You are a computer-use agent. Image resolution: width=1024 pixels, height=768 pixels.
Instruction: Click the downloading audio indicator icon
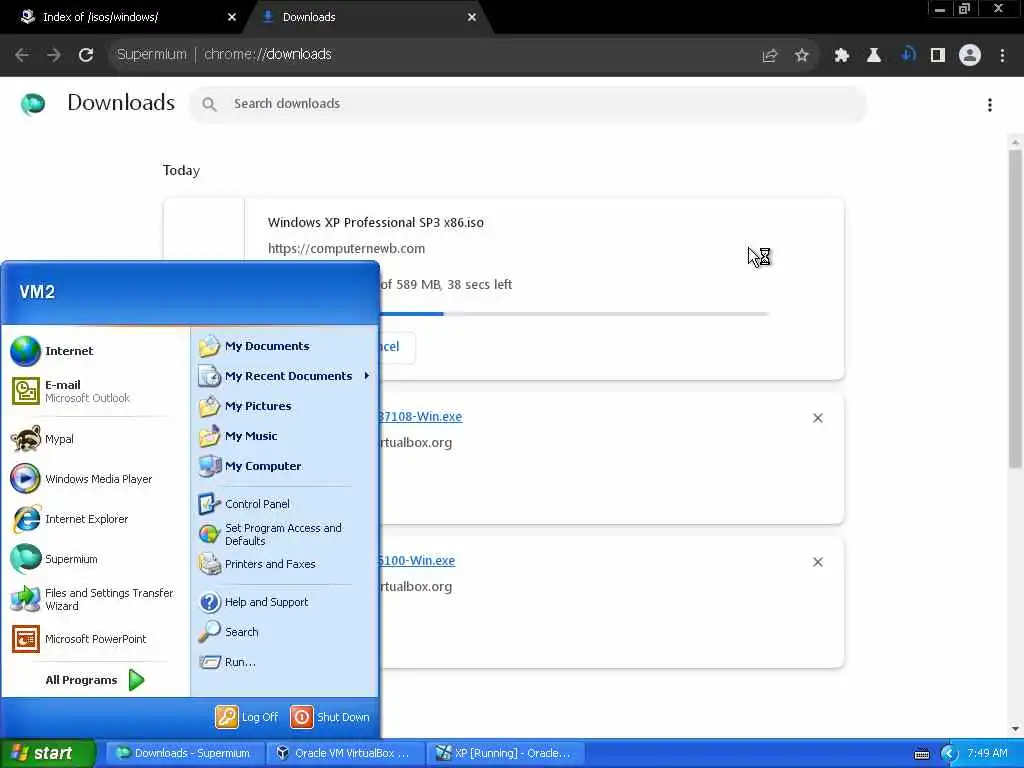(907, 55)
